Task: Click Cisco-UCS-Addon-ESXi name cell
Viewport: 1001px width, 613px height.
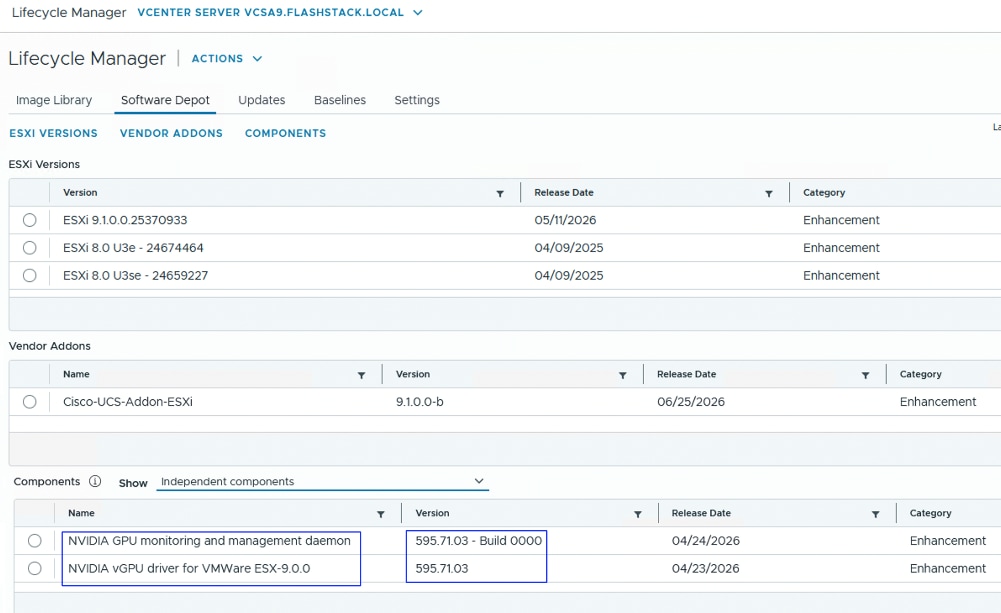Action: point(128,402)
